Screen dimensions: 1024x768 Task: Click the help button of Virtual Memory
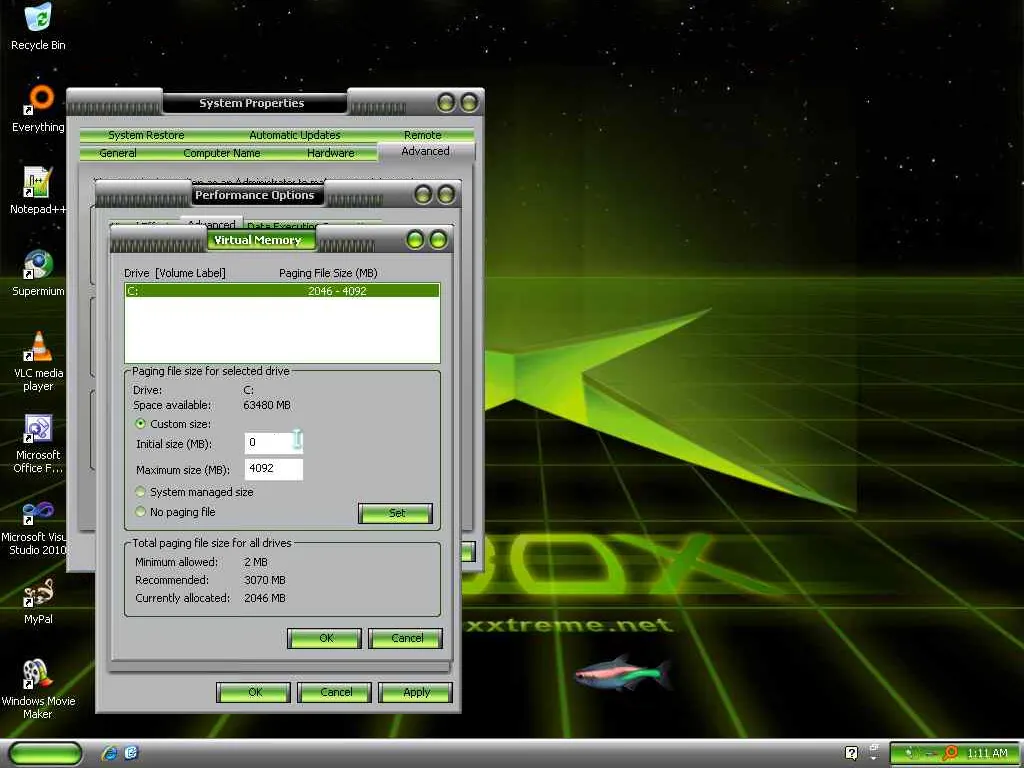415,240
